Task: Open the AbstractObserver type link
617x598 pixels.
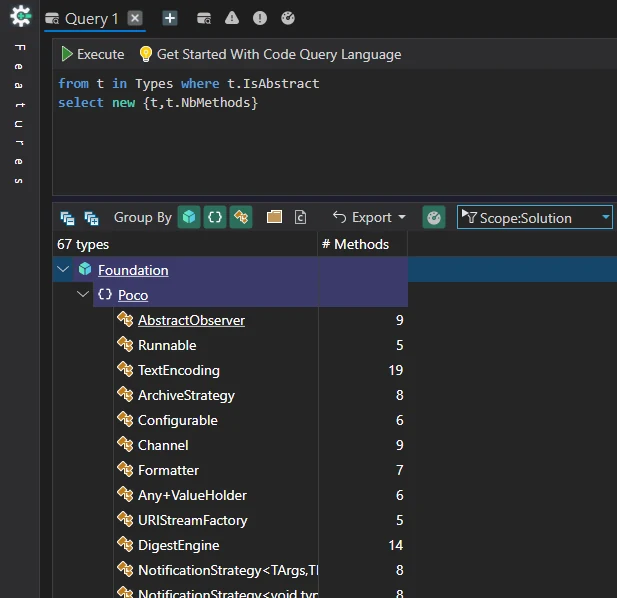Action: click(191, 320)
